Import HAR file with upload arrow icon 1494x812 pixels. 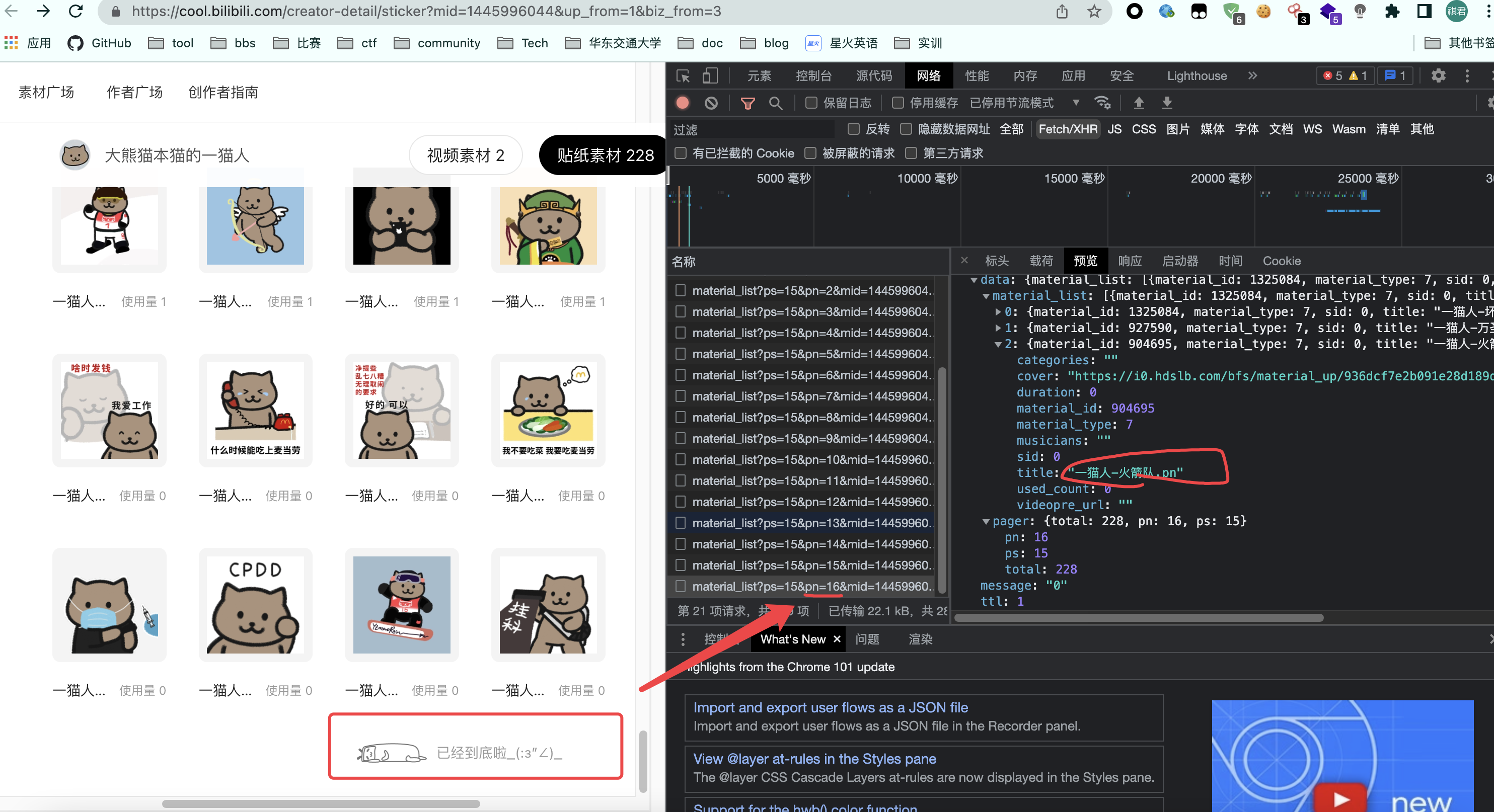[1139, 103]
